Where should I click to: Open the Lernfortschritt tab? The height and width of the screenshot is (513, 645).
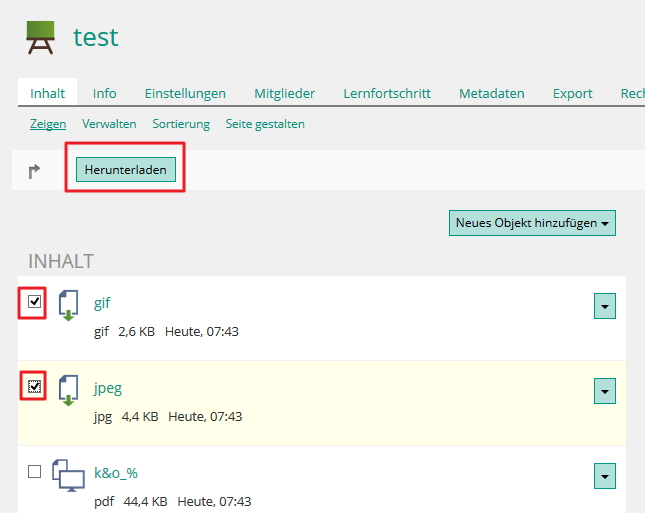tap(387, 93)
